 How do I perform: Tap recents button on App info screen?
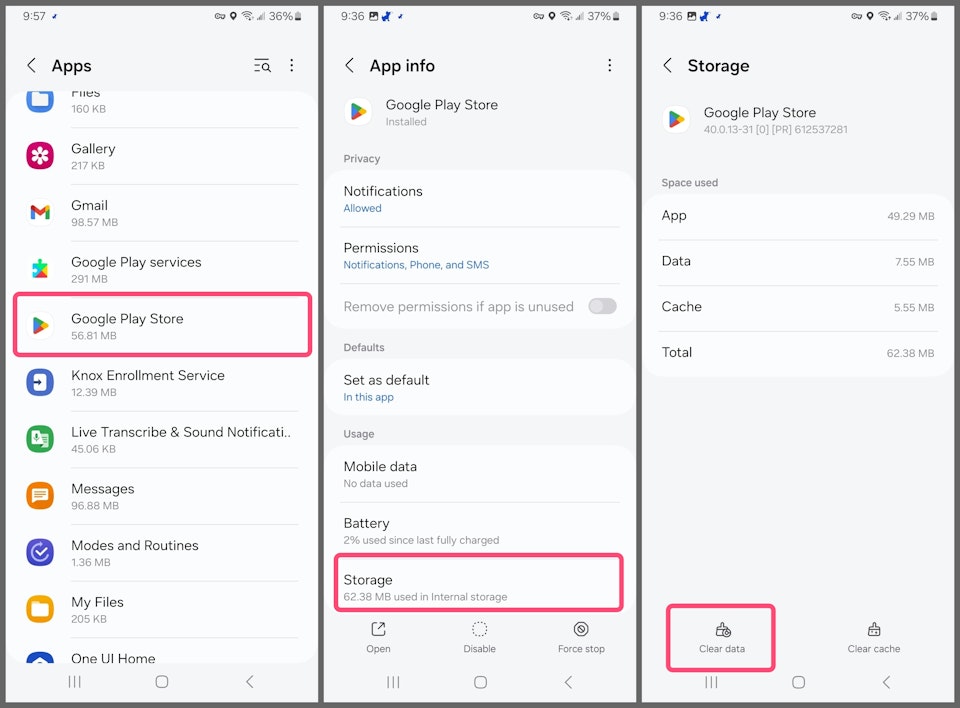[393, 682]
